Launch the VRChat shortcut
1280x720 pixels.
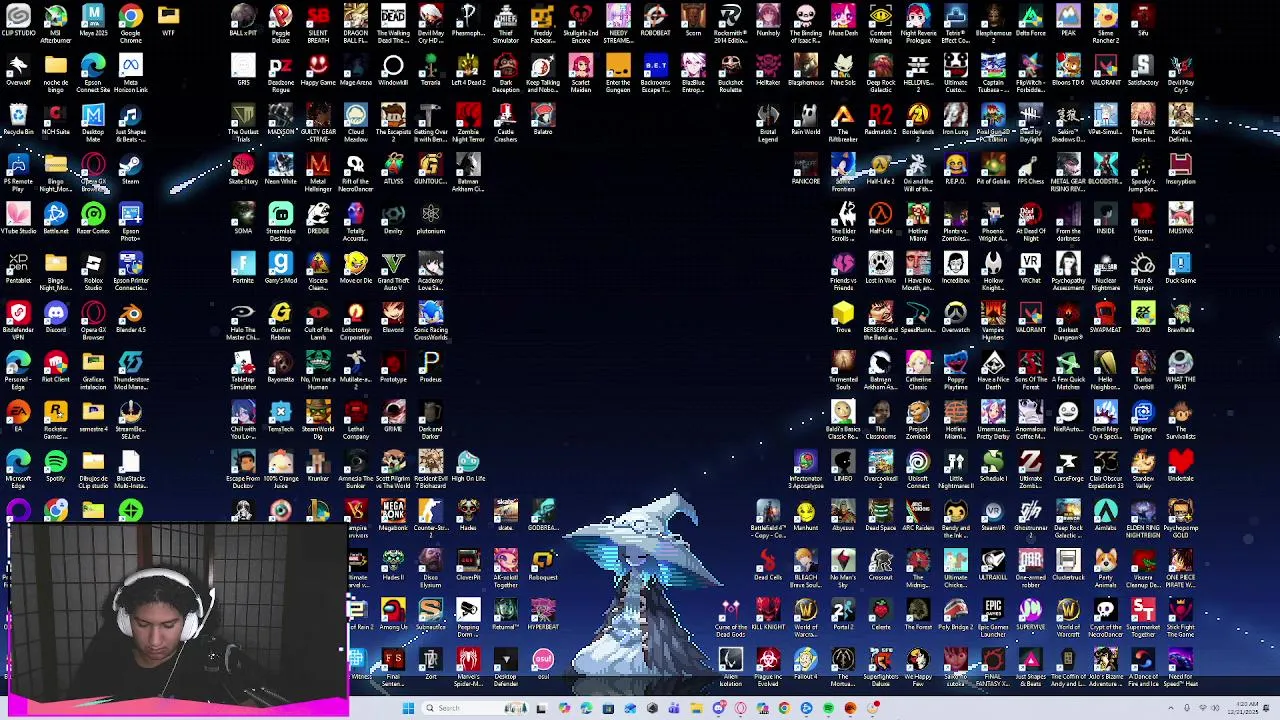[1031, 268]
